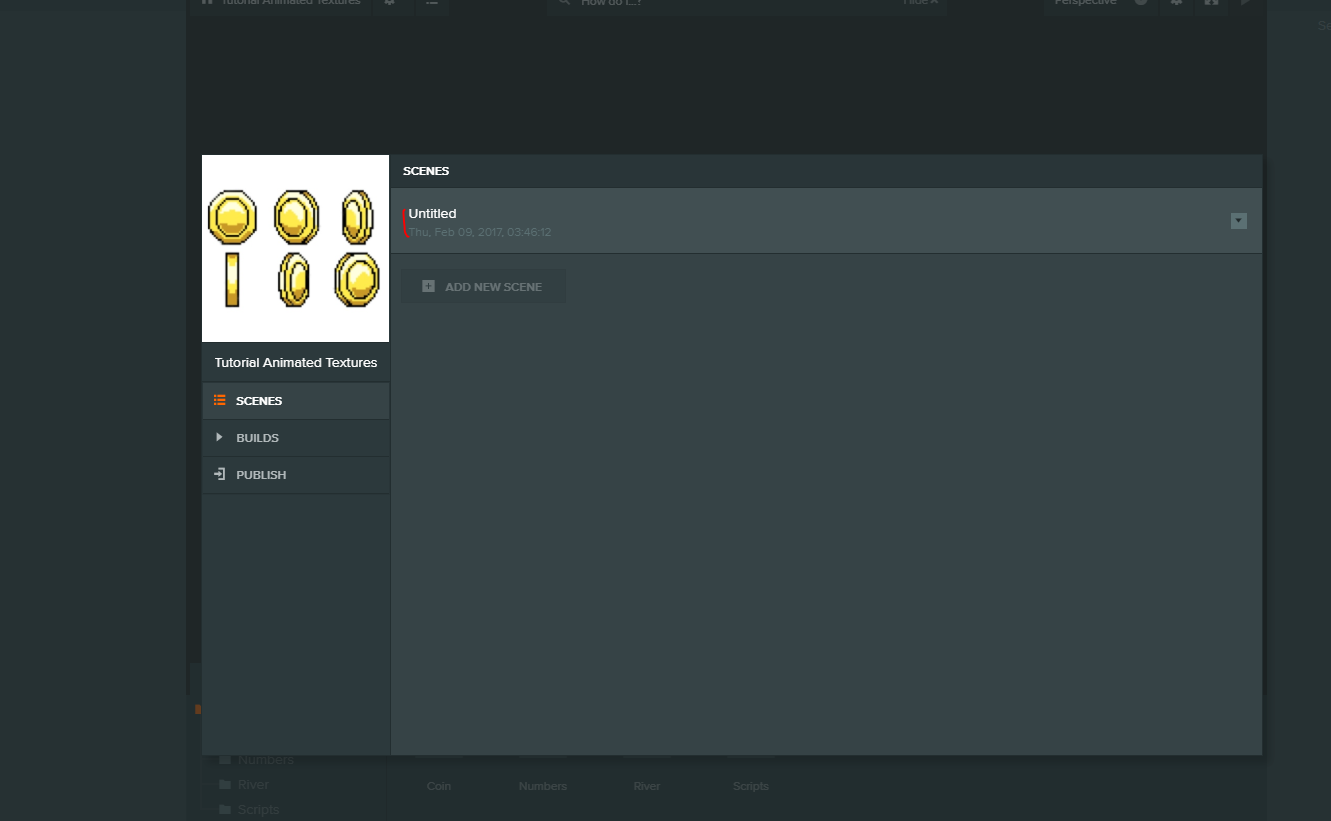Click the scene date 'Thu, Feb 09, 2017, 03:46:12'
The height and width of the screenshot is (821, 1331).
(x=480, y=232)
